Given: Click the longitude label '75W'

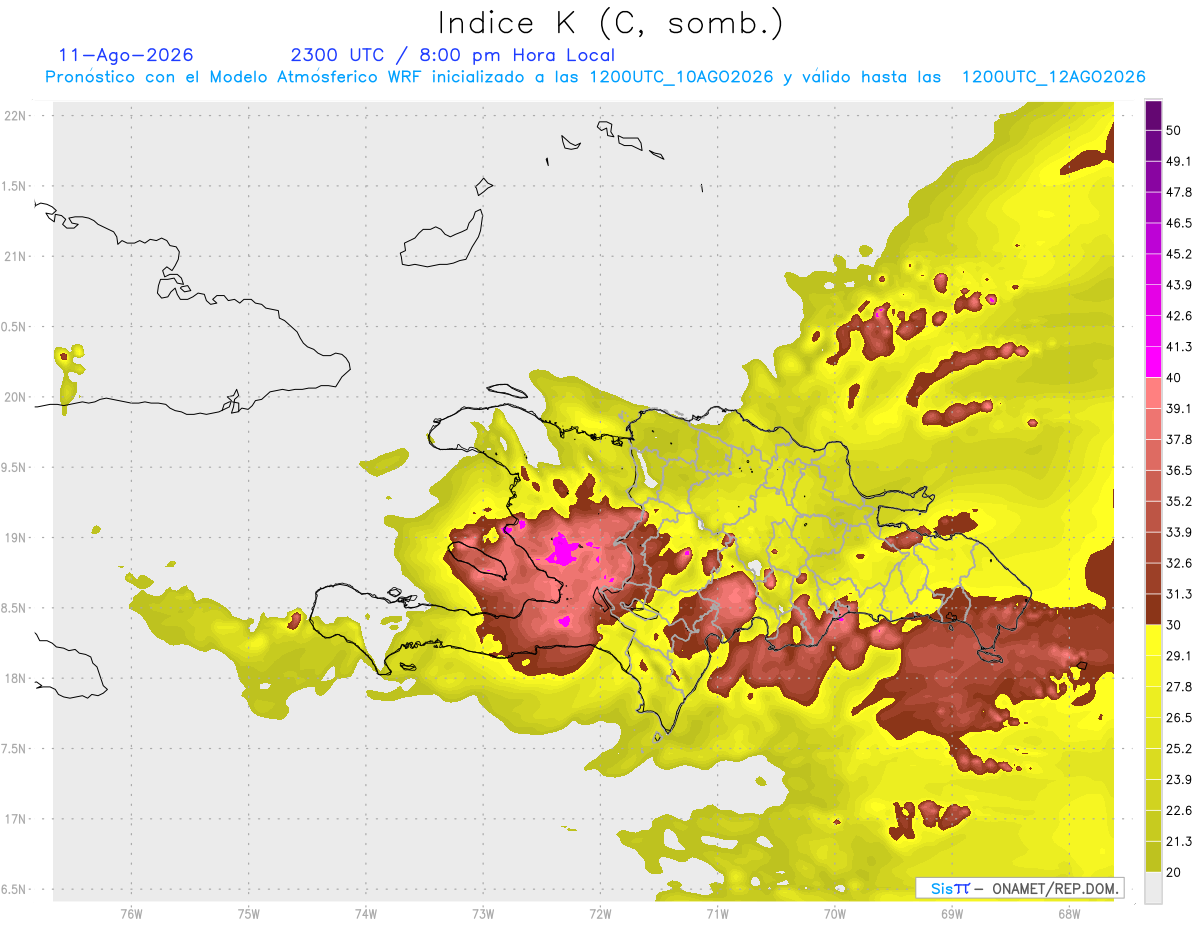Looking at the screenshot, I should tap(248, 914).
